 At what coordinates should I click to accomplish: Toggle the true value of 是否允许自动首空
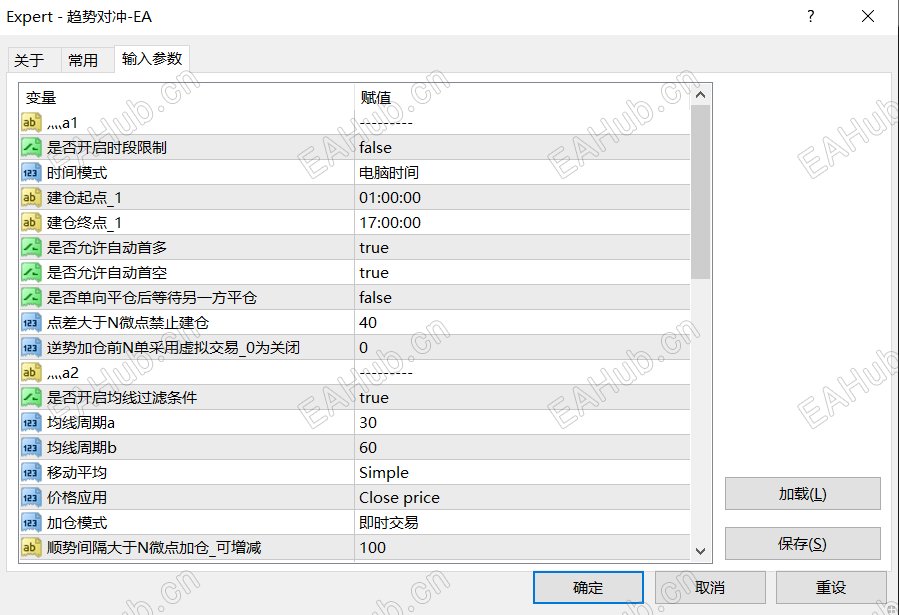[522, 272]
